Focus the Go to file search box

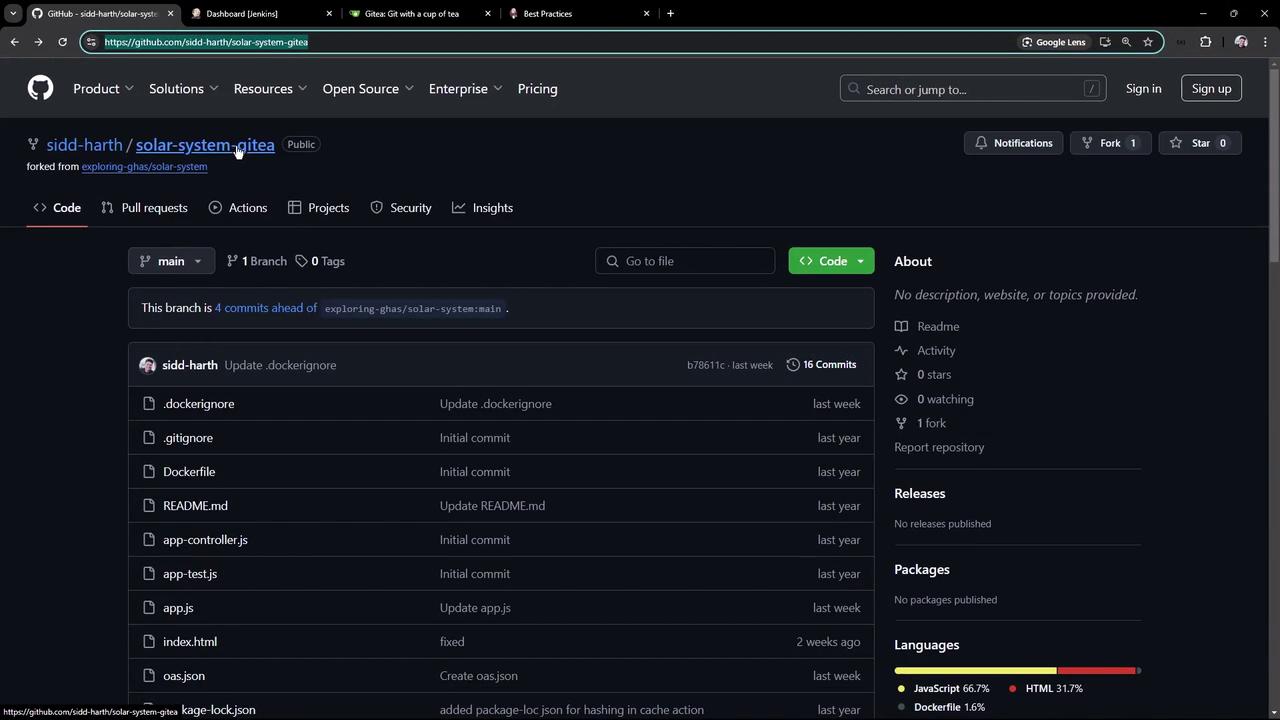click(685, 261)
